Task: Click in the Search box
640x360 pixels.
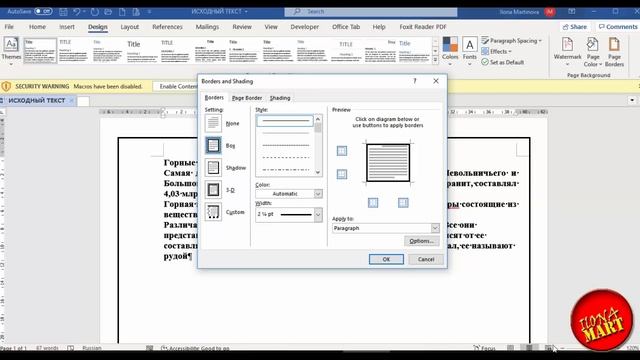Action: coord(371,12)
